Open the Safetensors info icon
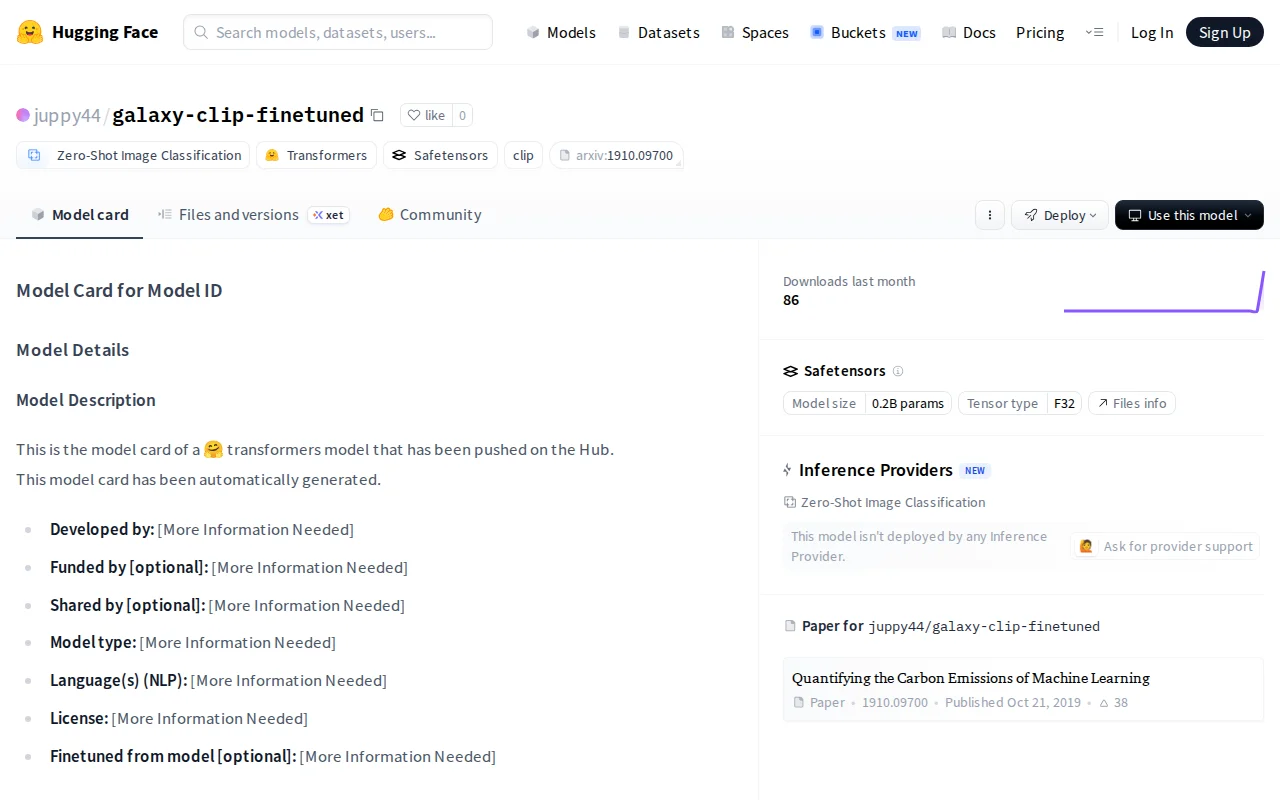 (x=898, y=371)
